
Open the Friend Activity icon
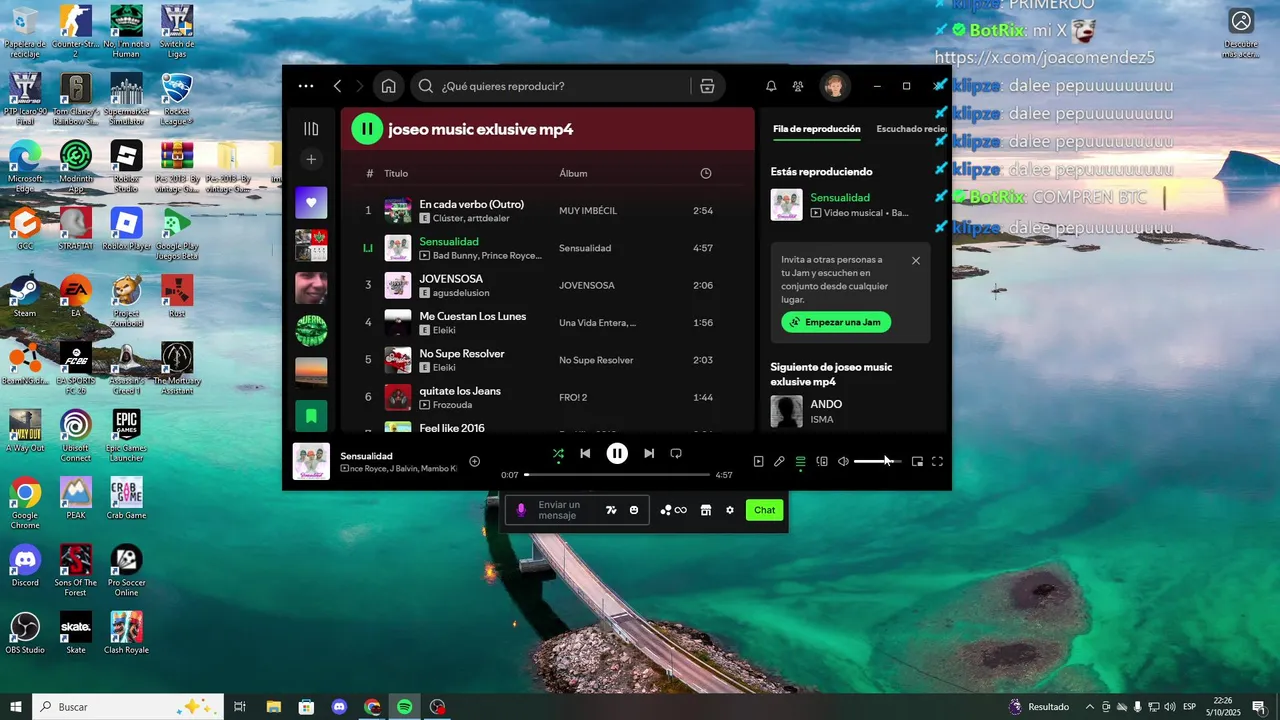[798, 86]
